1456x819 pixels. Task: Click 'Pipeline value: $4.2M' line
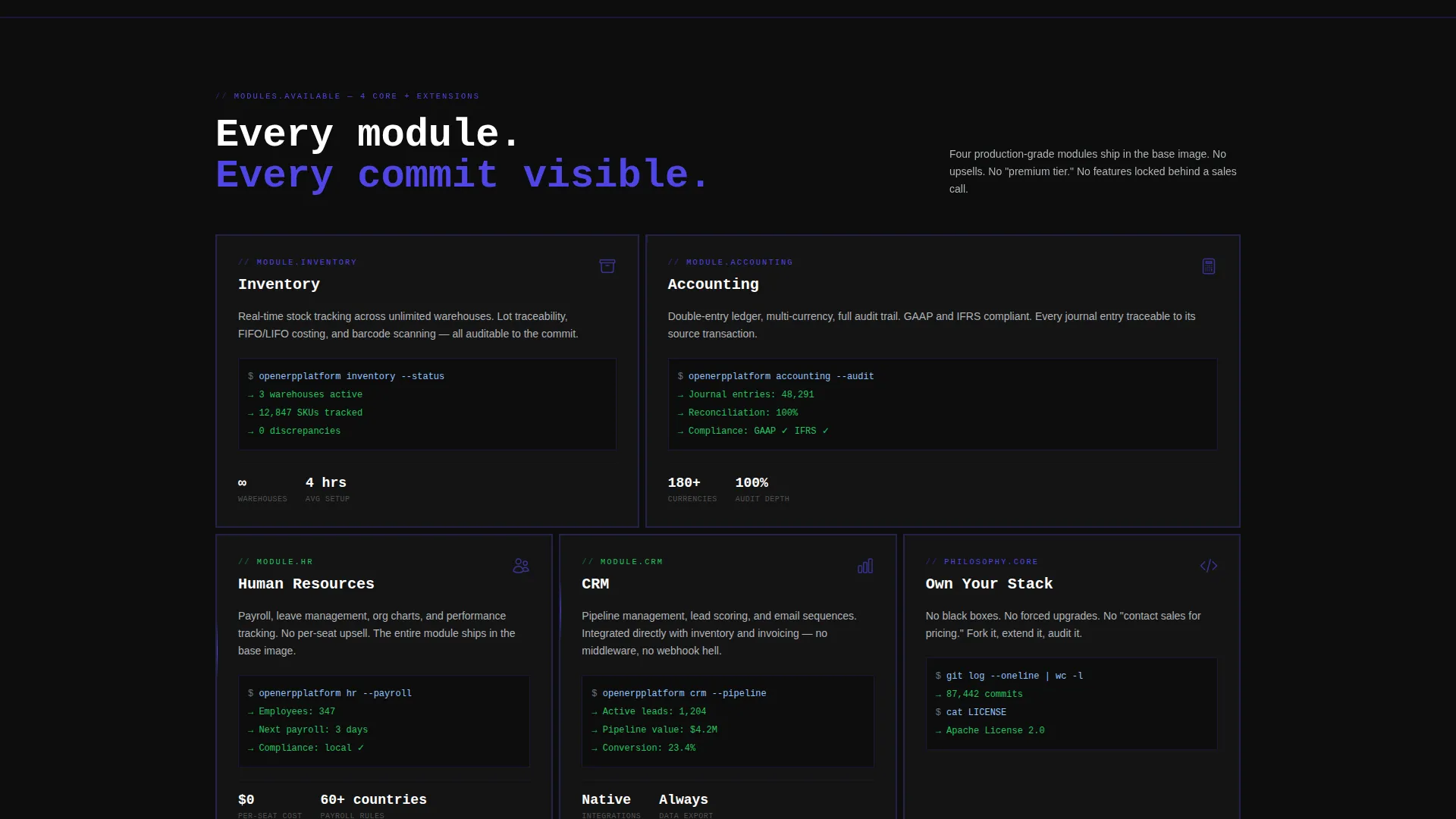(660, 730)
